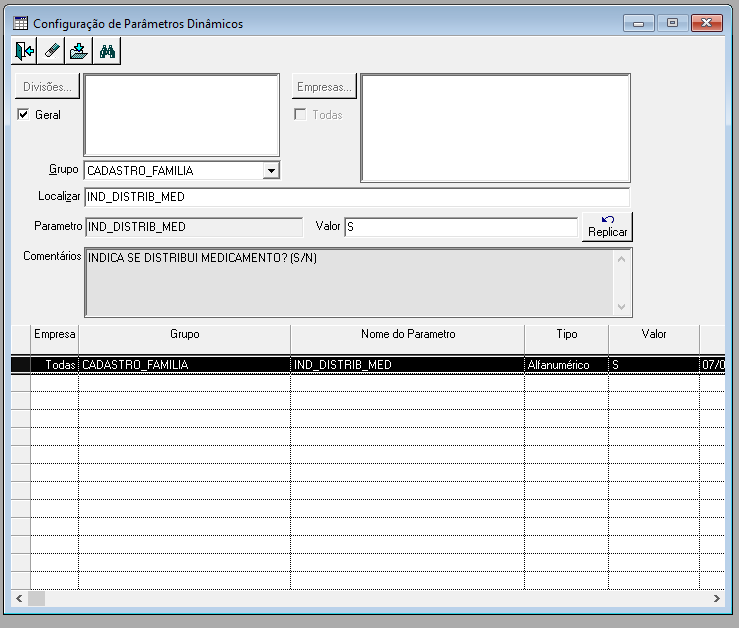Select IND_DISTRIB_MED cell in the grid
Image resolution: width=739 pixels, height=628 pixels.
[408, 364]
